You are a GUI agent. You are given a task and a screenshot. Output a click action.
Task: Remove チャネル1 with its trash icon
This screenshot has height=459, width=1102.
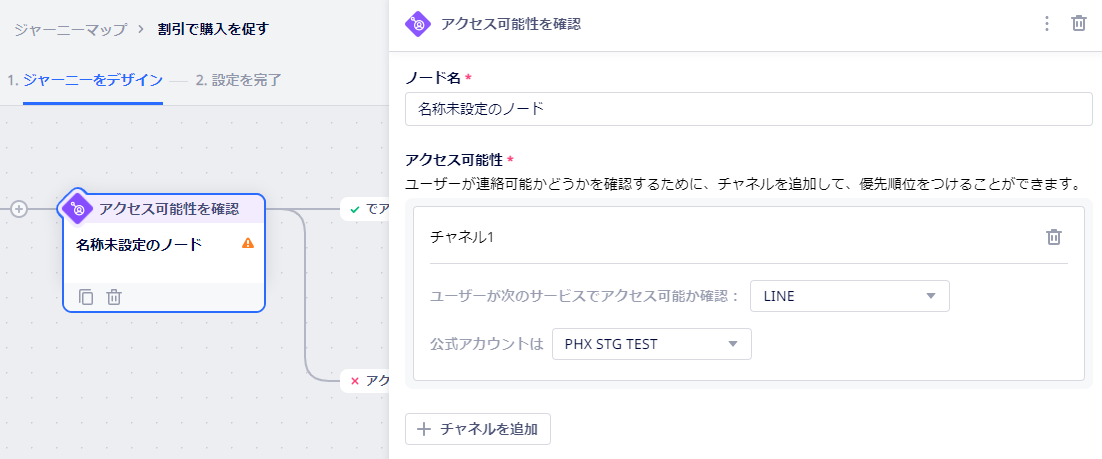point(1054,237)
